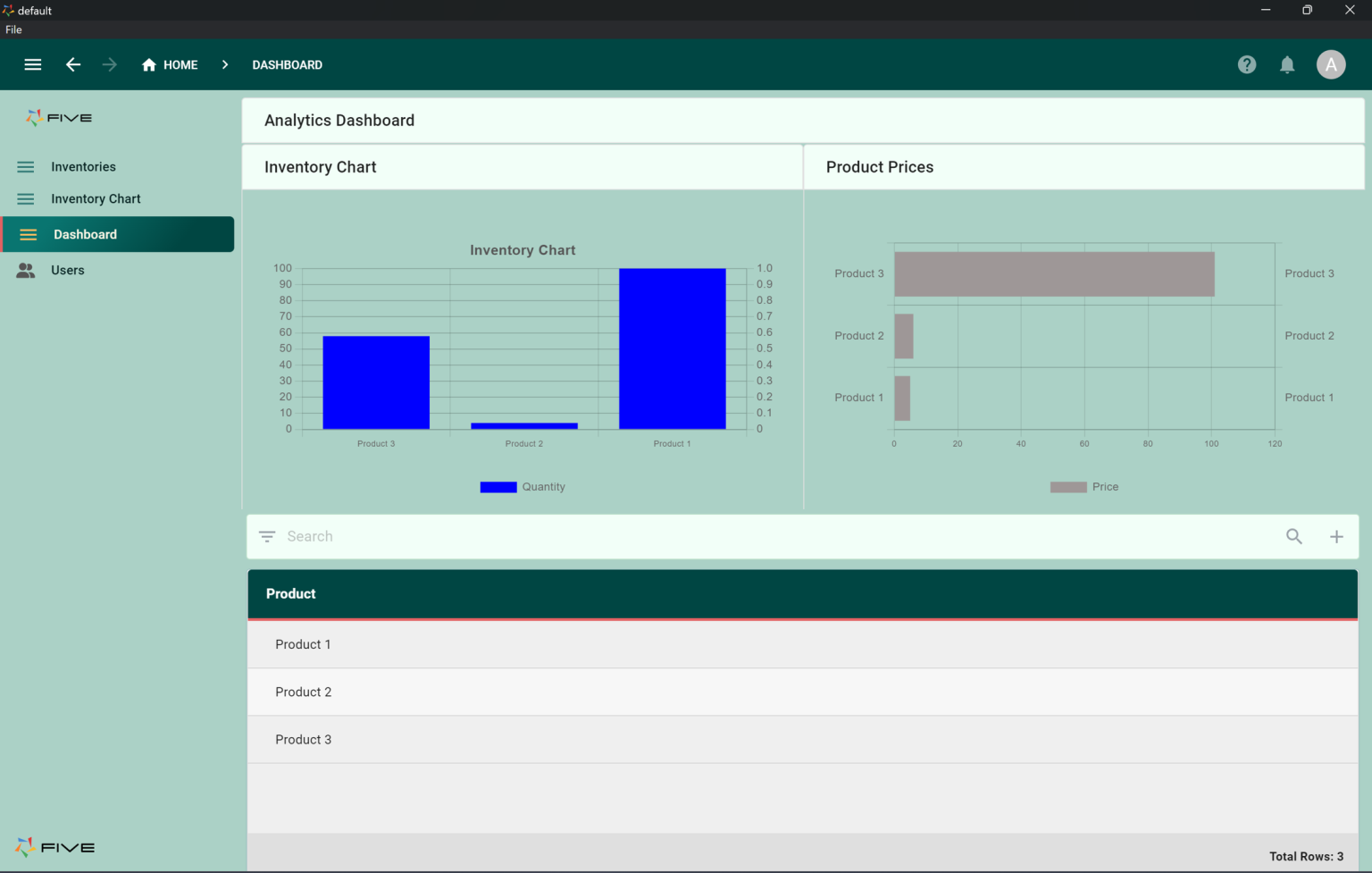Click the Product 3 blue quantity bar
The height and width of the screenshot is (873, 1372).
(x=376, y=382)
